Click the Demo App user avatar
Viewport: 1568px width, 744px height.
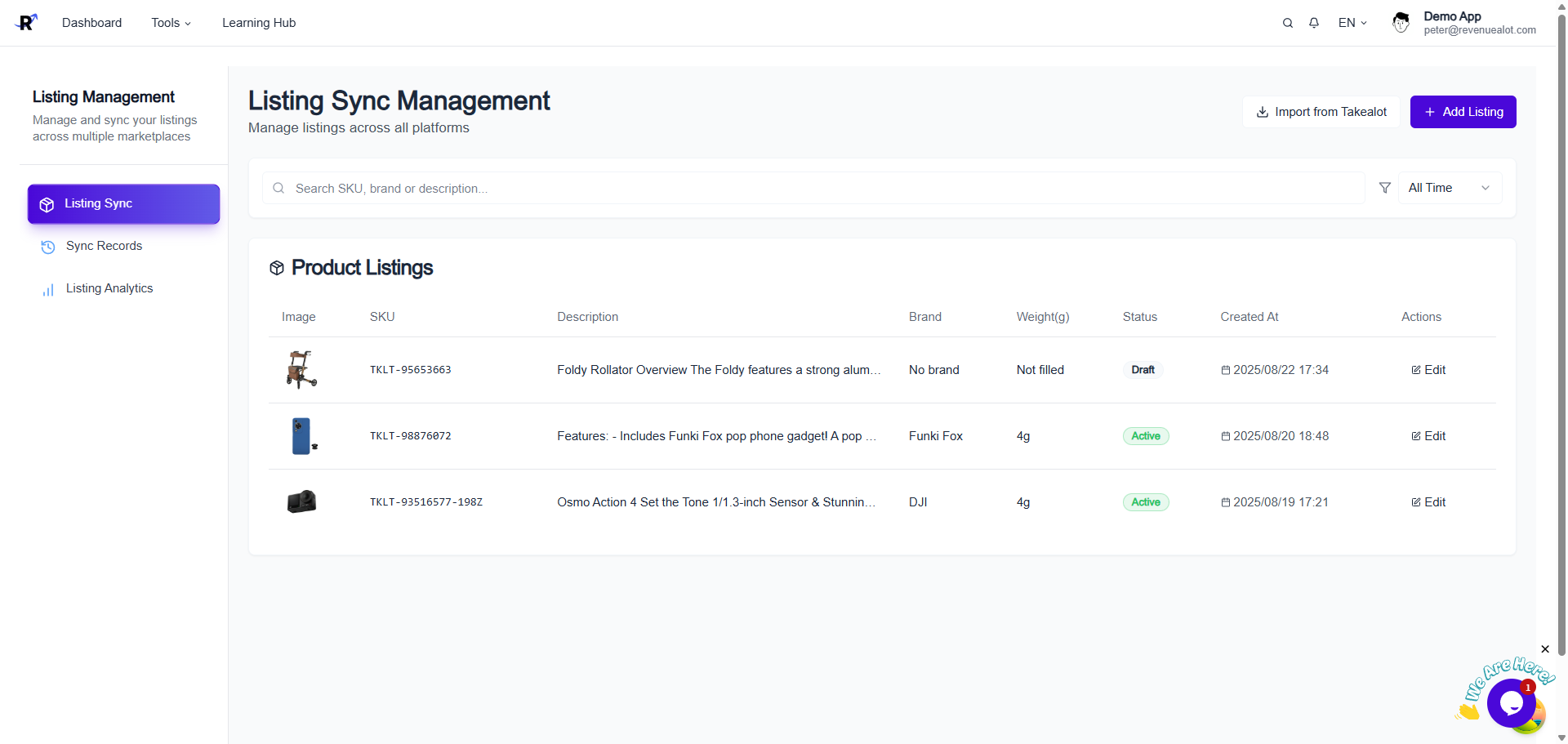(x=1401, y=23)
